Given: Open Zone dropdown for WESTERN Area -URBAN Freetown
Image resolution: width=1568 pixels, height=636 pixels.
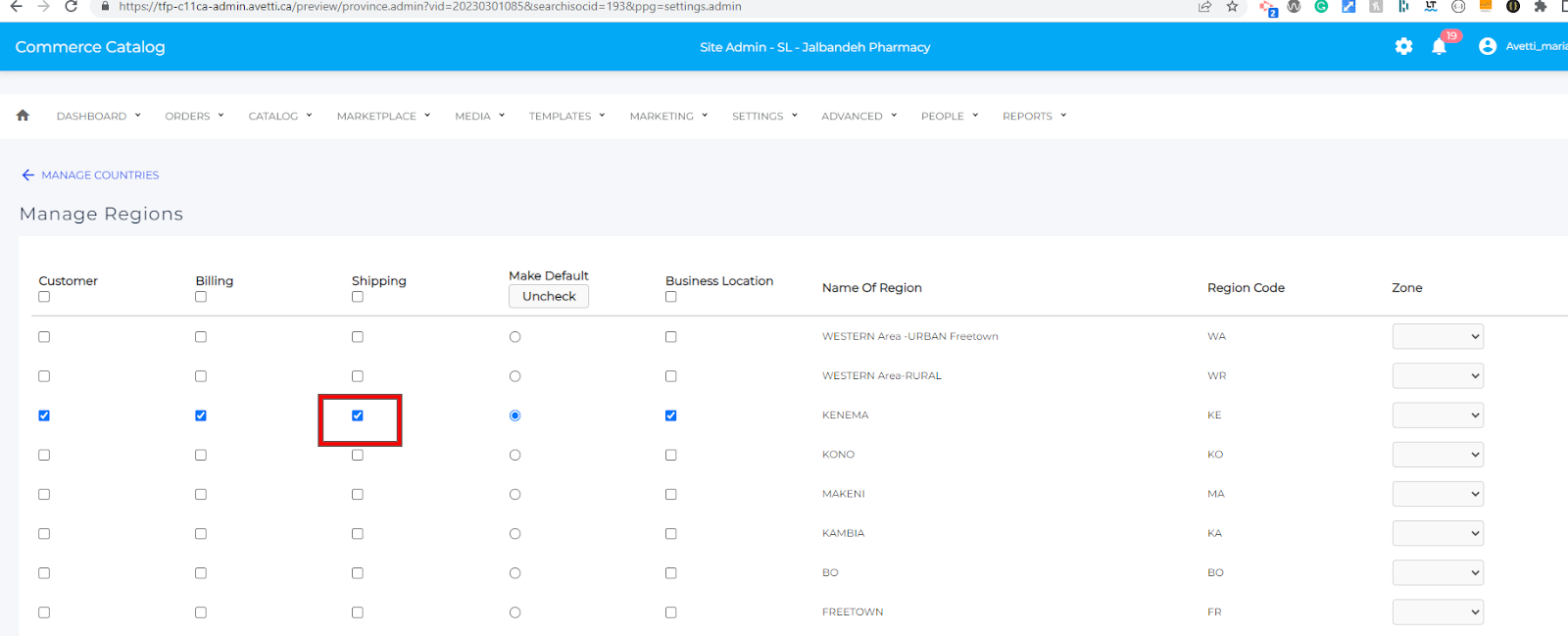Looking at the screenshot, I should click(x=1438, y=336).
